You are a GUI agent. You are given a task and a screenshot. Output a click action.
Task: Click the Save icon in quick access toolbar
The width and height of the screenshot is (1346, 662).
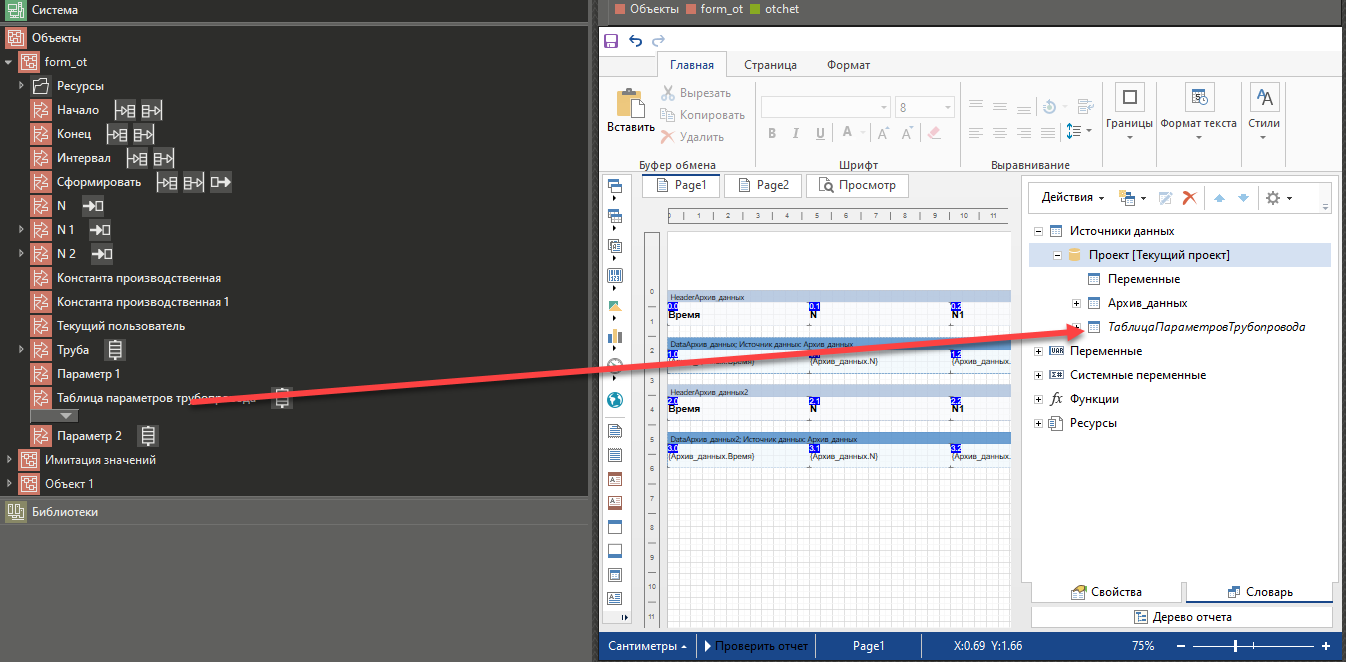[x=611, y=41]
